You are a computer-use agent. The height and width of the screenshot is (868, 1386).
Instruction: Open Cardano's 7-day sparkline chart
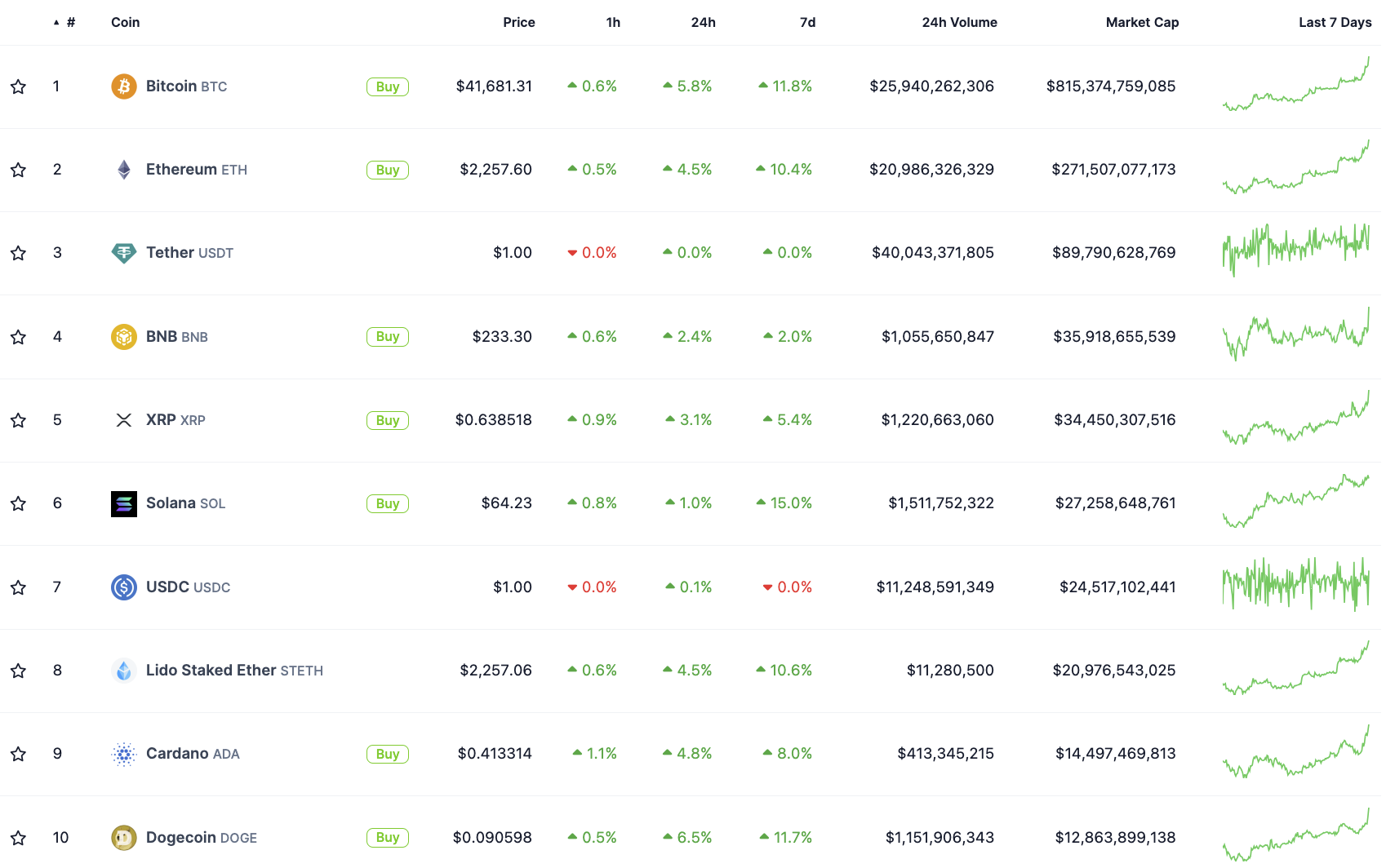(1296, 751)
